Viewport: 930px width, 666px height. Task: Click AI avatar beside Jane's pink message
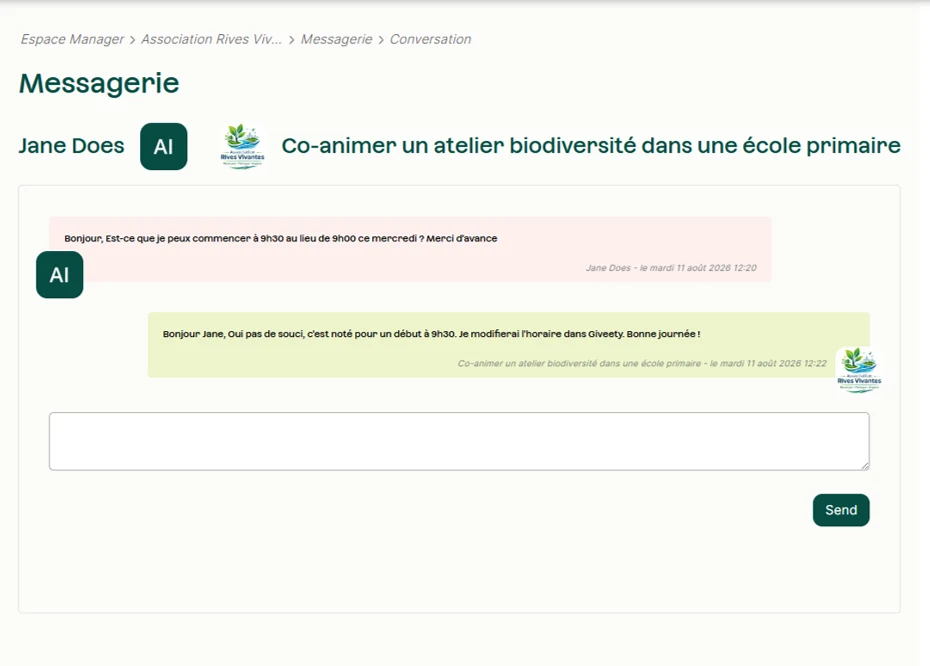pos(59,275)
